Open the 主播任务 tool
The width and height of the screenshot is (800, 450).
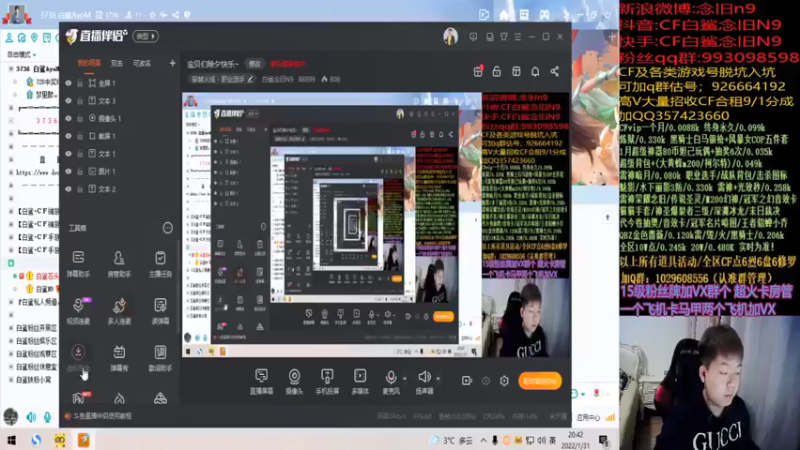tap(160, 263)
